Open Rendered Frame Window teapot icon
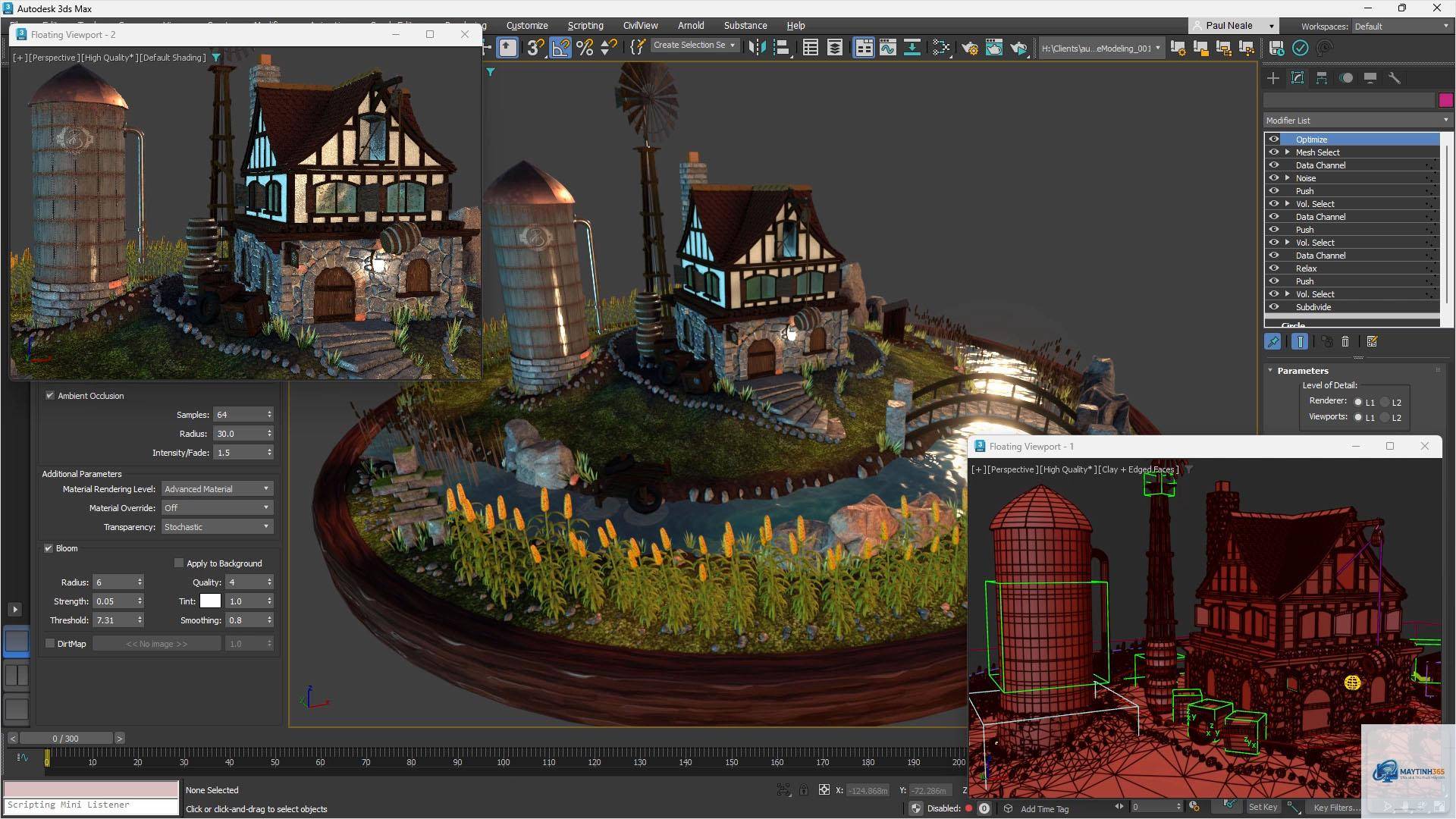 click(994, 48)
